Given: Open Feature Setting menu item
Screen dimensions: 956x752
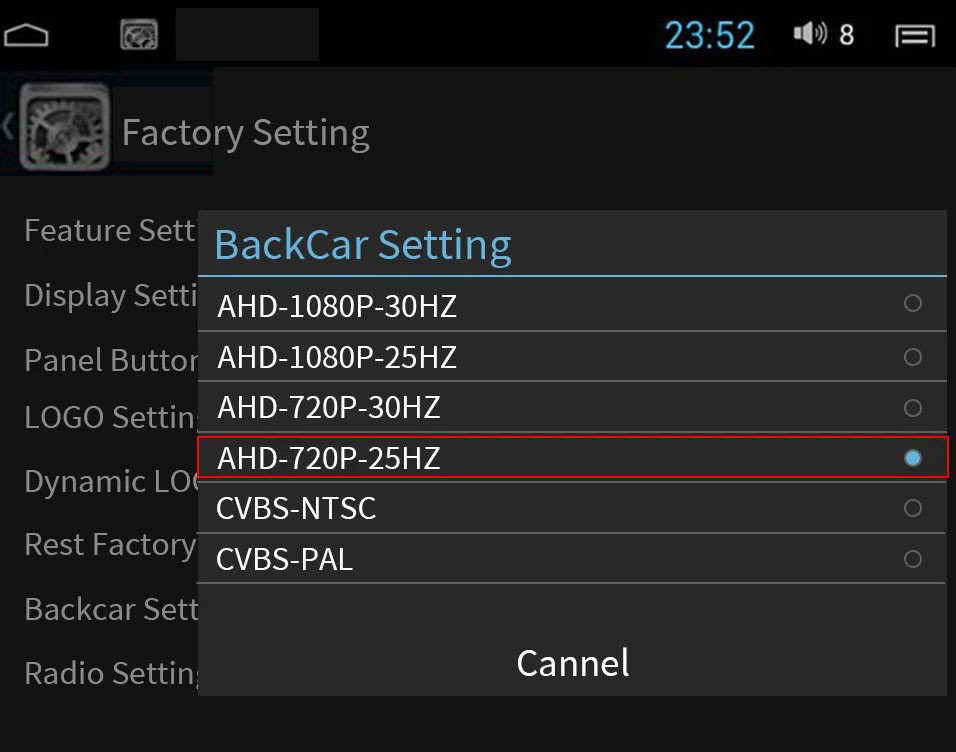Looking at the screenshot, I should click(x=110, y=231).
